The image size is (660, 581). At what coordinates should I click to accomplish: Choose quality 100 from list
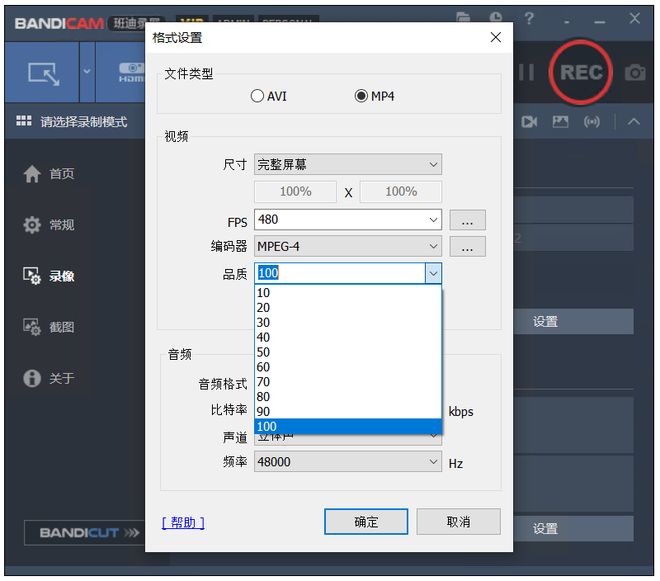click(348, 426)
